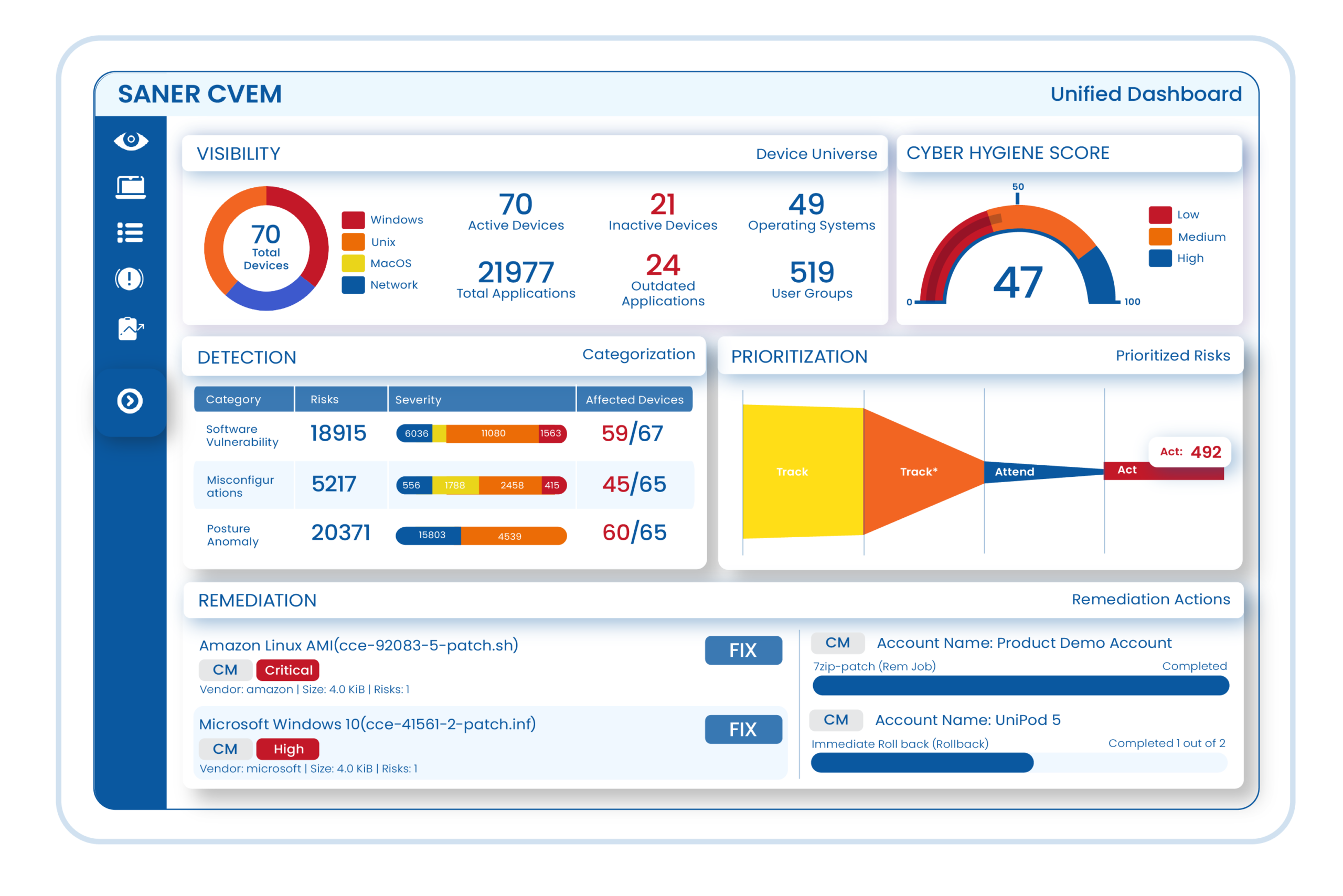Click the clipboard chart report icon
This screenshot has height=896, width=1343.
point(130,328)
